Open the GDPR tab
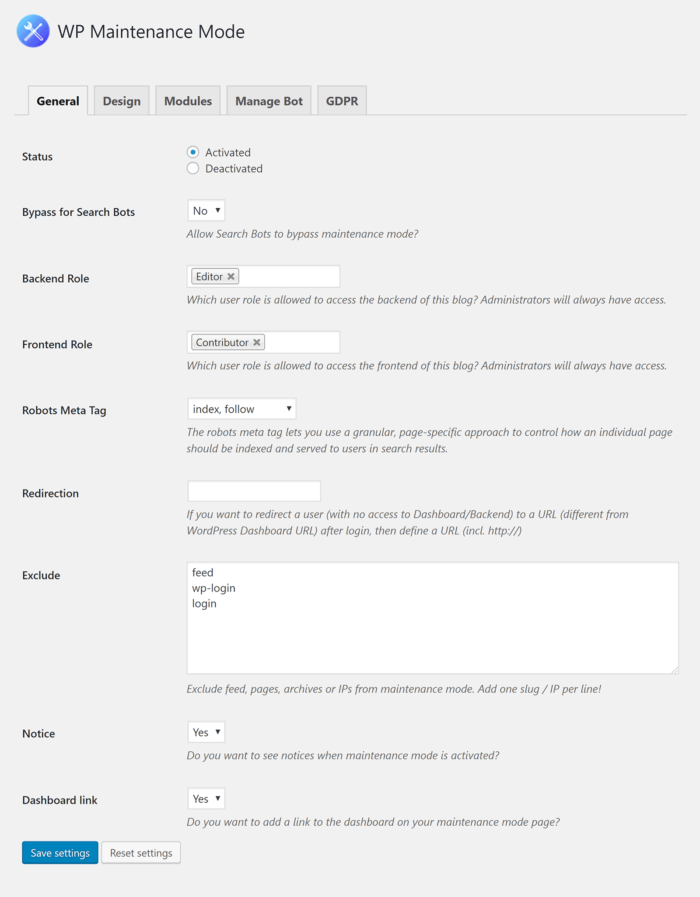This screenshot has height=897, width=700. [341, 100]
